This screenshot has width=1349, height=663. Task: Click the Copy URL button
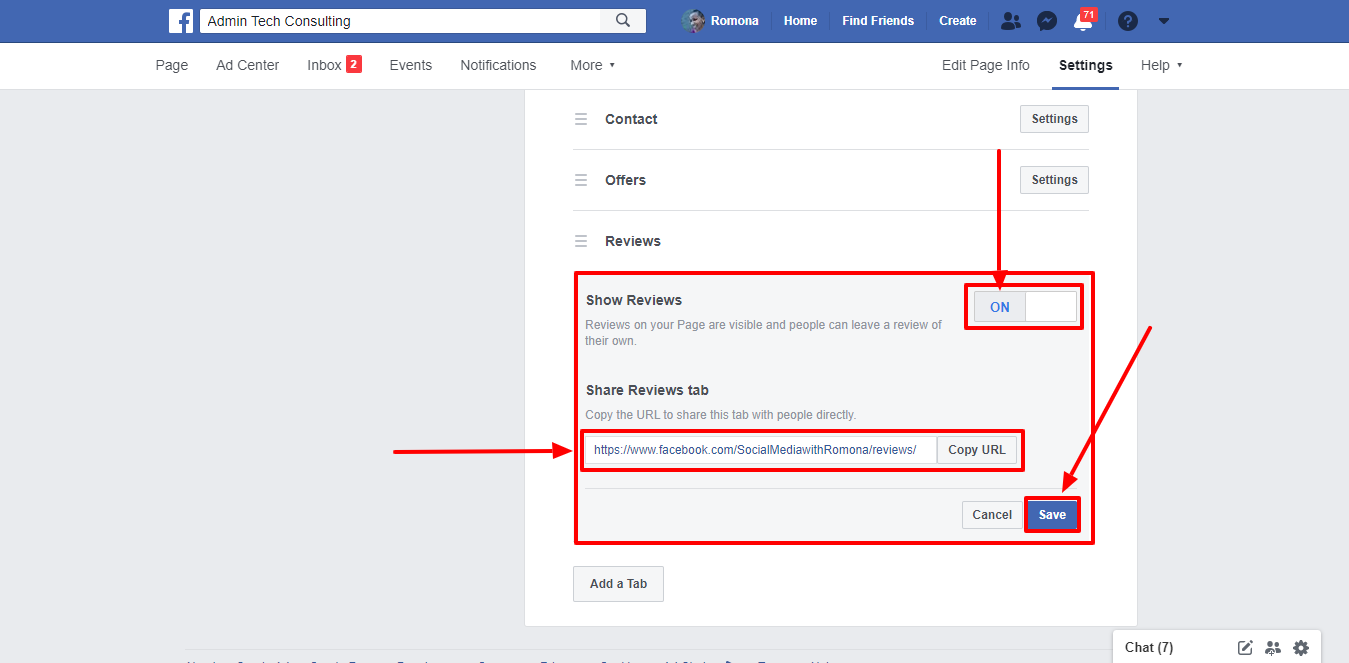tap(977, 450)
